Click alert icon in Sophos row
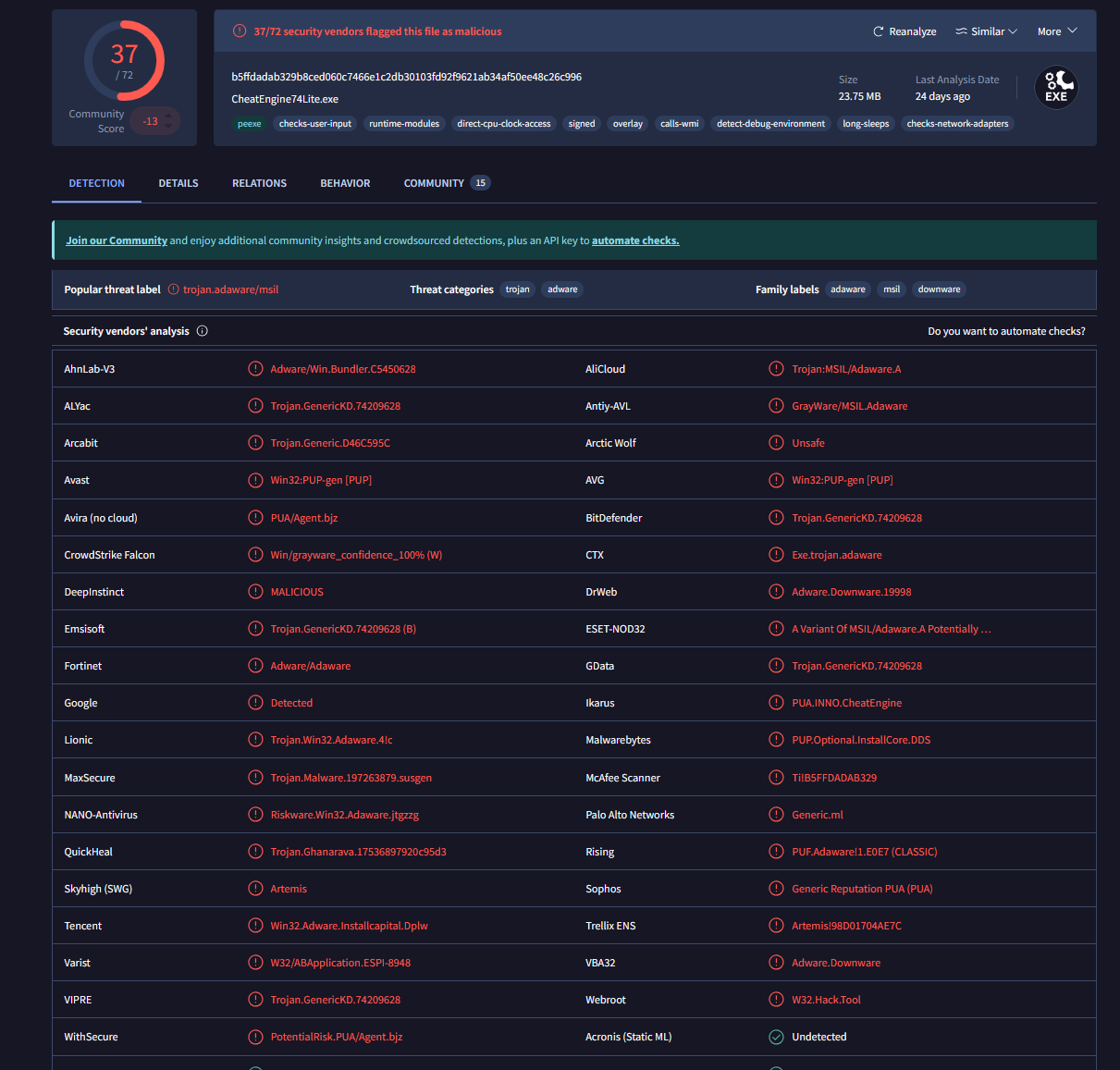Viewport: 1120px width, 1070px height. [776, 888]
